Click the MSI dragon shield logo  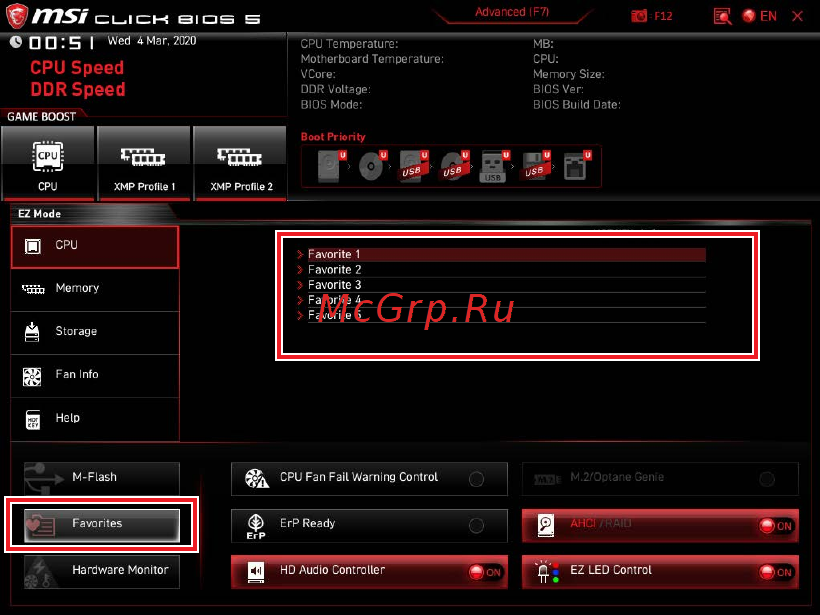coord(17,16)
